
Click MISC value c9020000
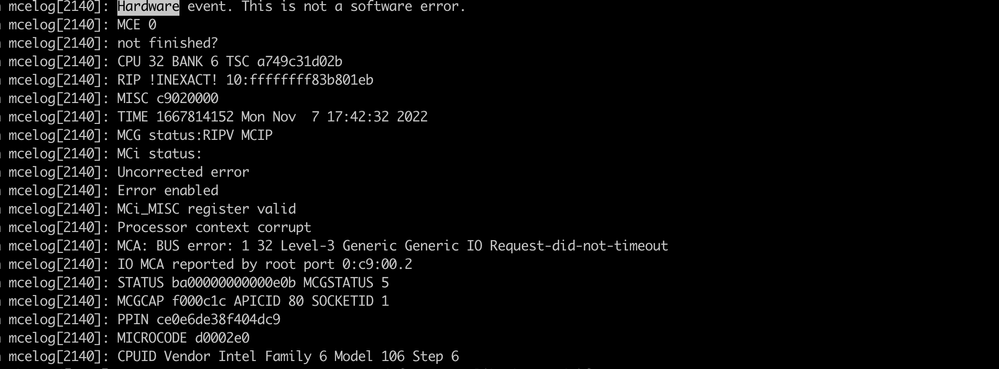pyautogui.click(x=187, y=98)
